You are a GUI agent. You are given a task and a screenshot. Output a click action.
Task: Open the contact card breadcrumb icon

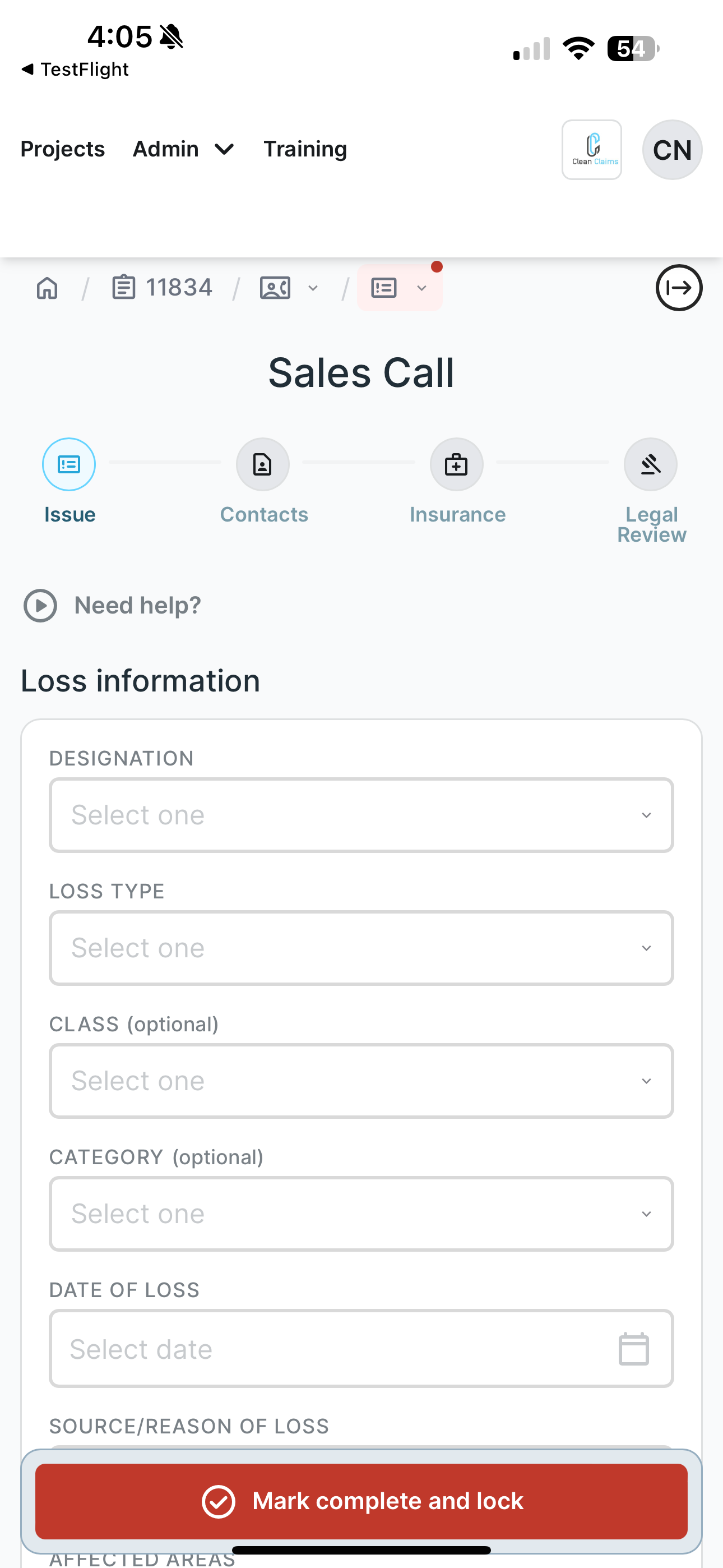click(275, 288)
